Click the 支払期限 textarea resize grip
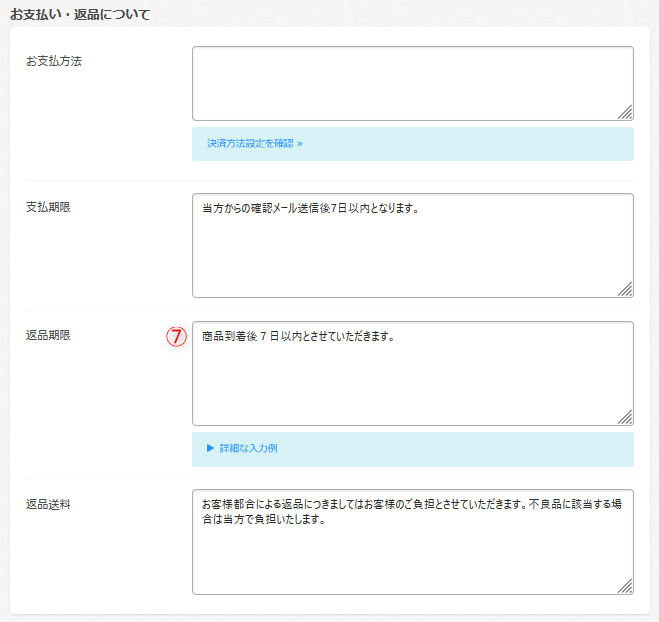 point(625,289)
